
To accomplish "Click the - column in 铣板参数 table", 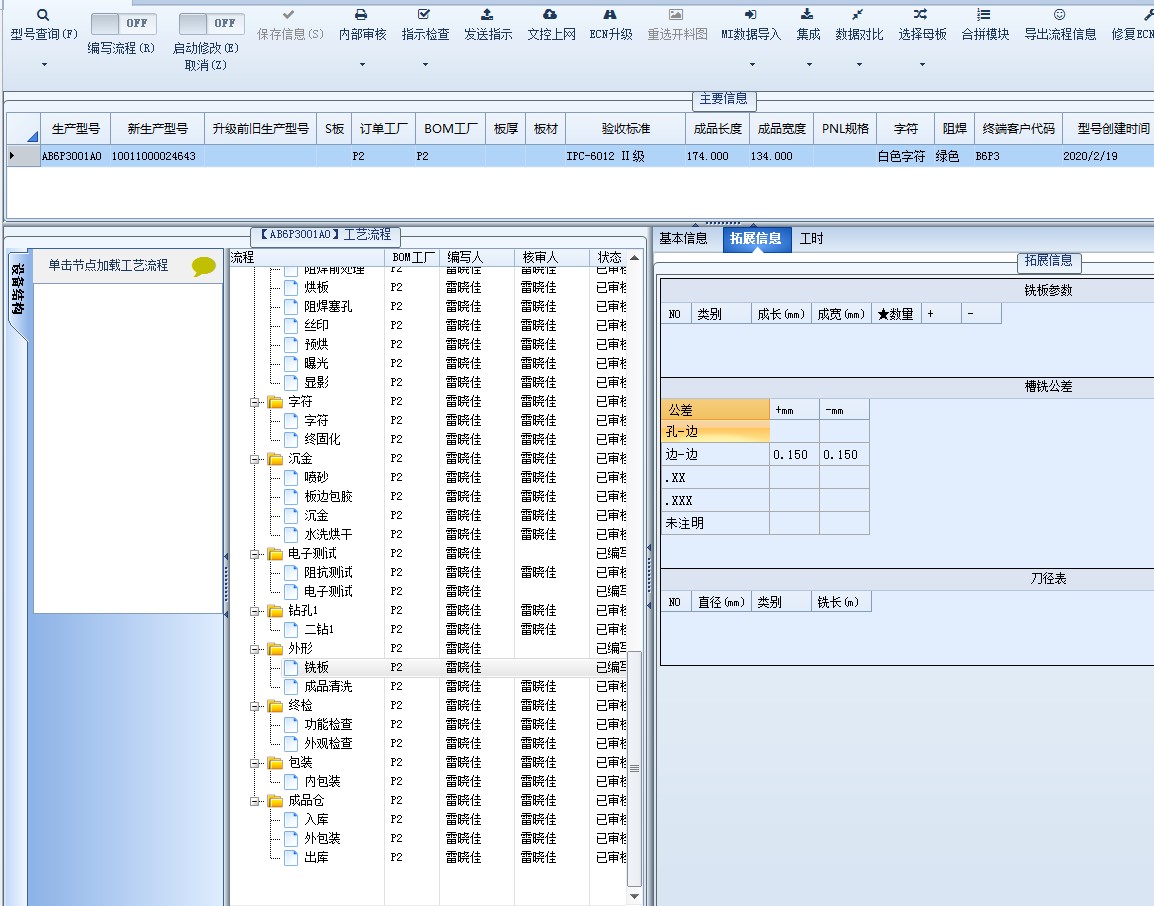I will point(981,314).
